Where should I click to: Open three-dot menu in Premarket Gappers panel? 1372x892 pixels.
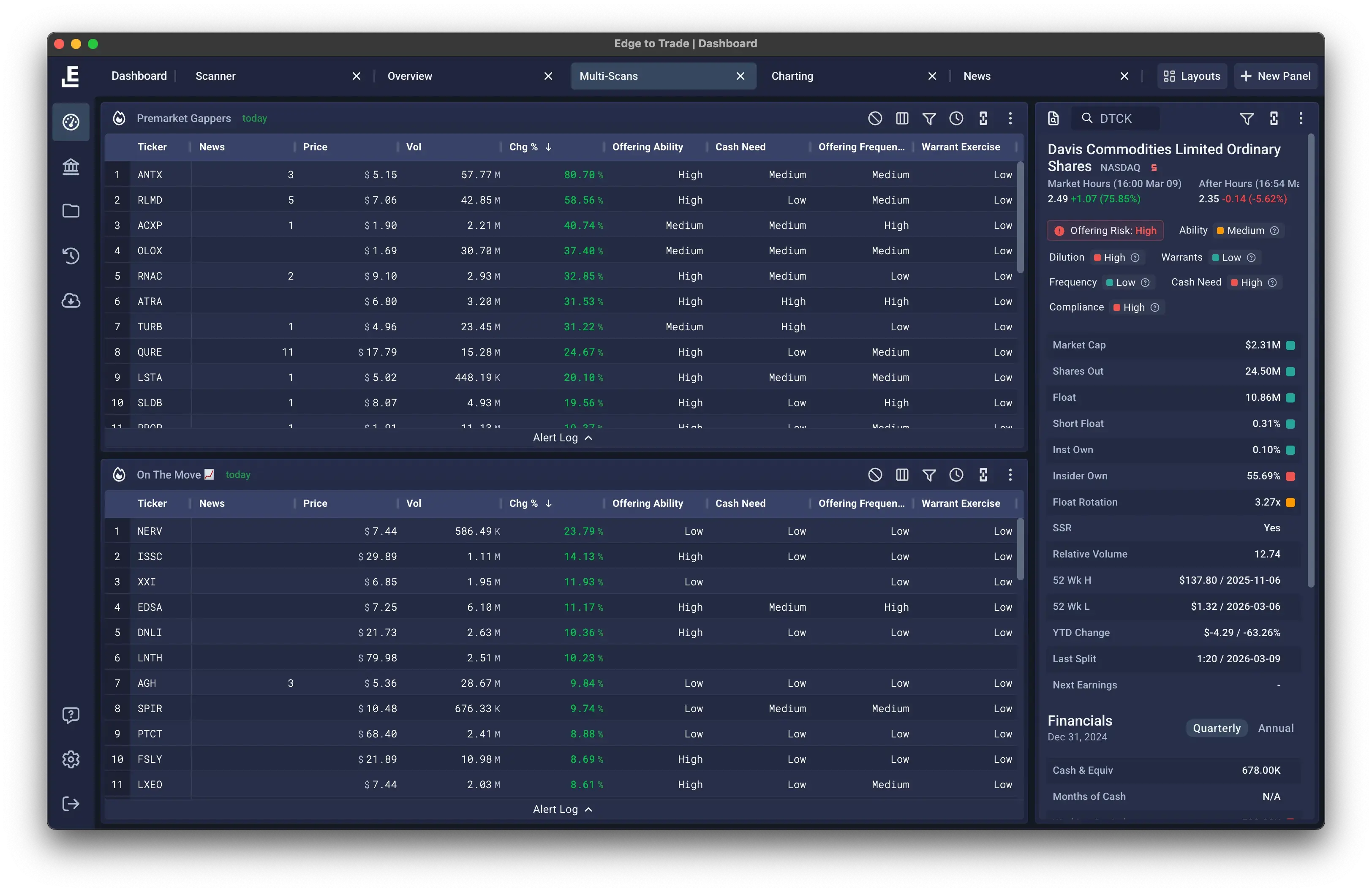1010,118
